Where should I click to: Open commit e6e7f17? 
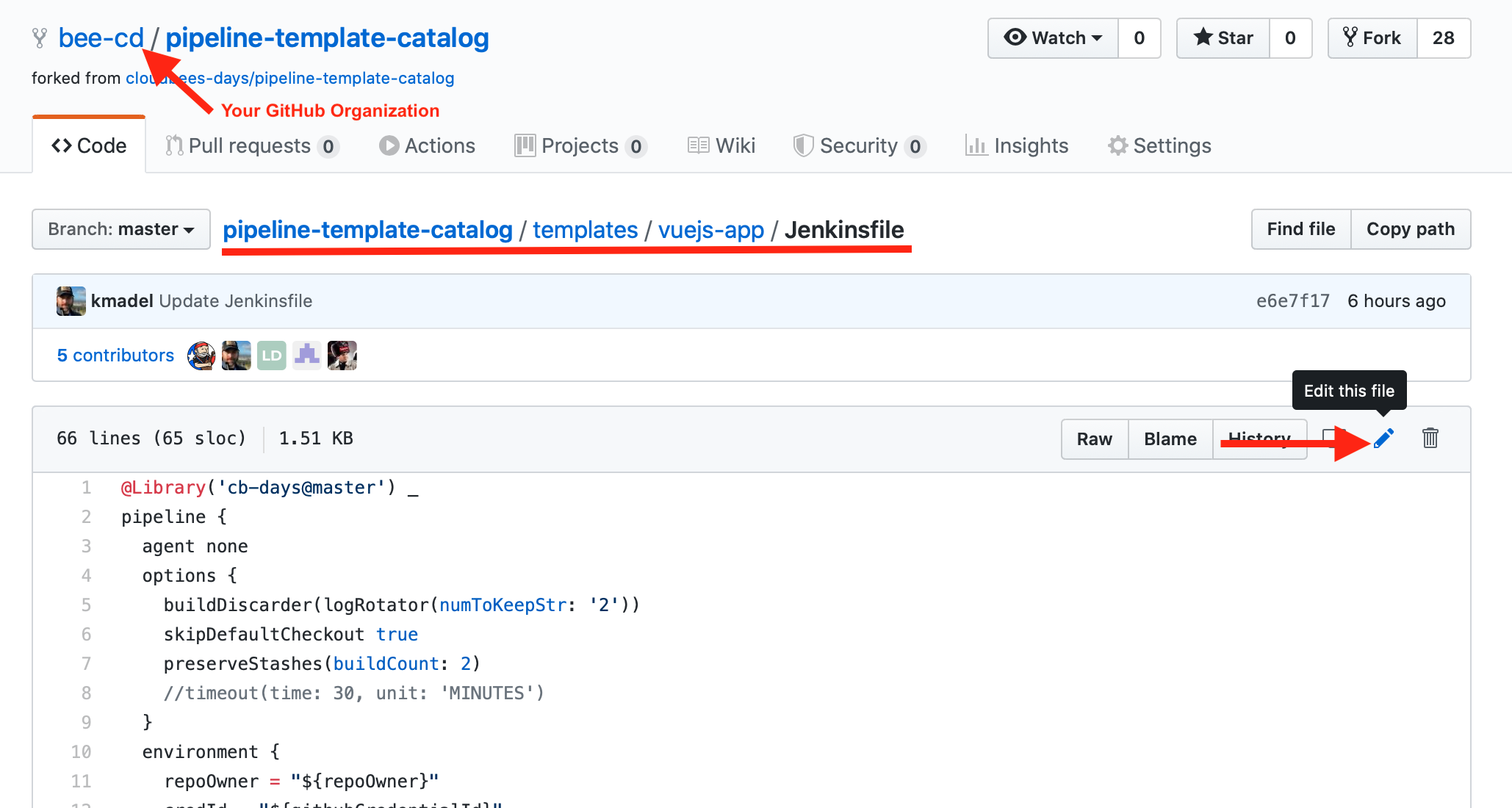1293,301
